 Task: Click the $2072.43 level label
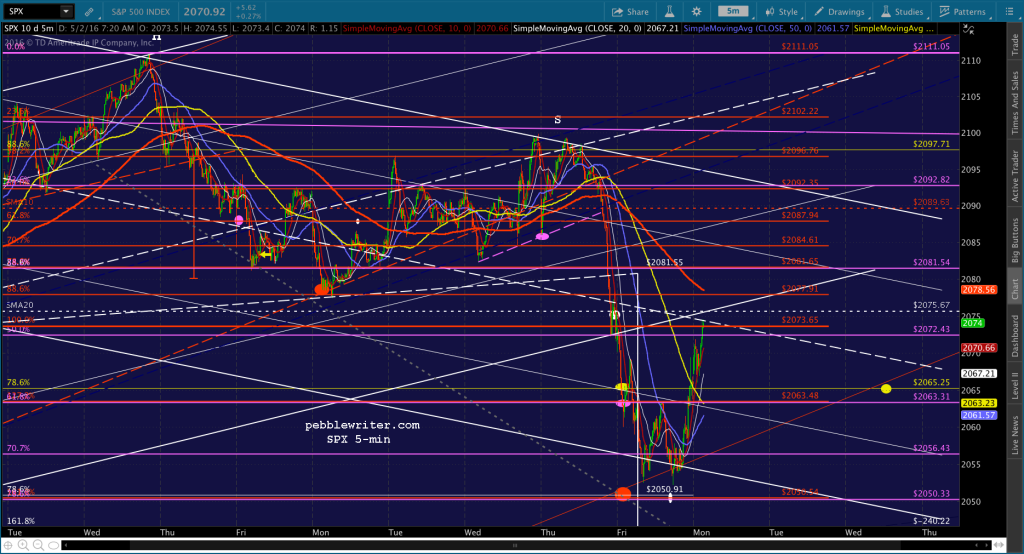(931, 329)
